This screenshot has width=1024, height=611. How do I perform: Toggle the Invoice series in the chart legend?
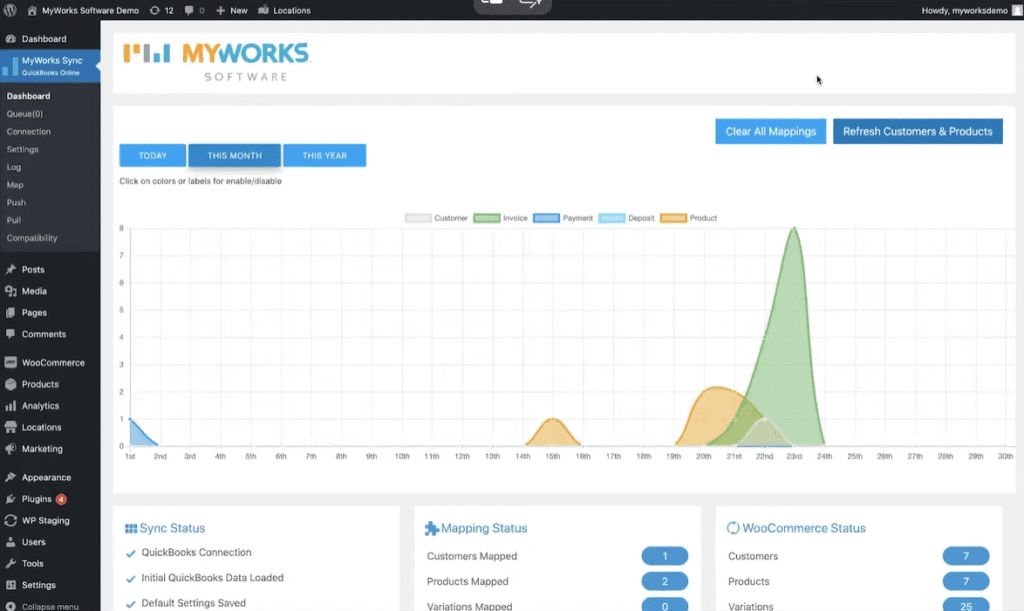[x=500, y=218]
